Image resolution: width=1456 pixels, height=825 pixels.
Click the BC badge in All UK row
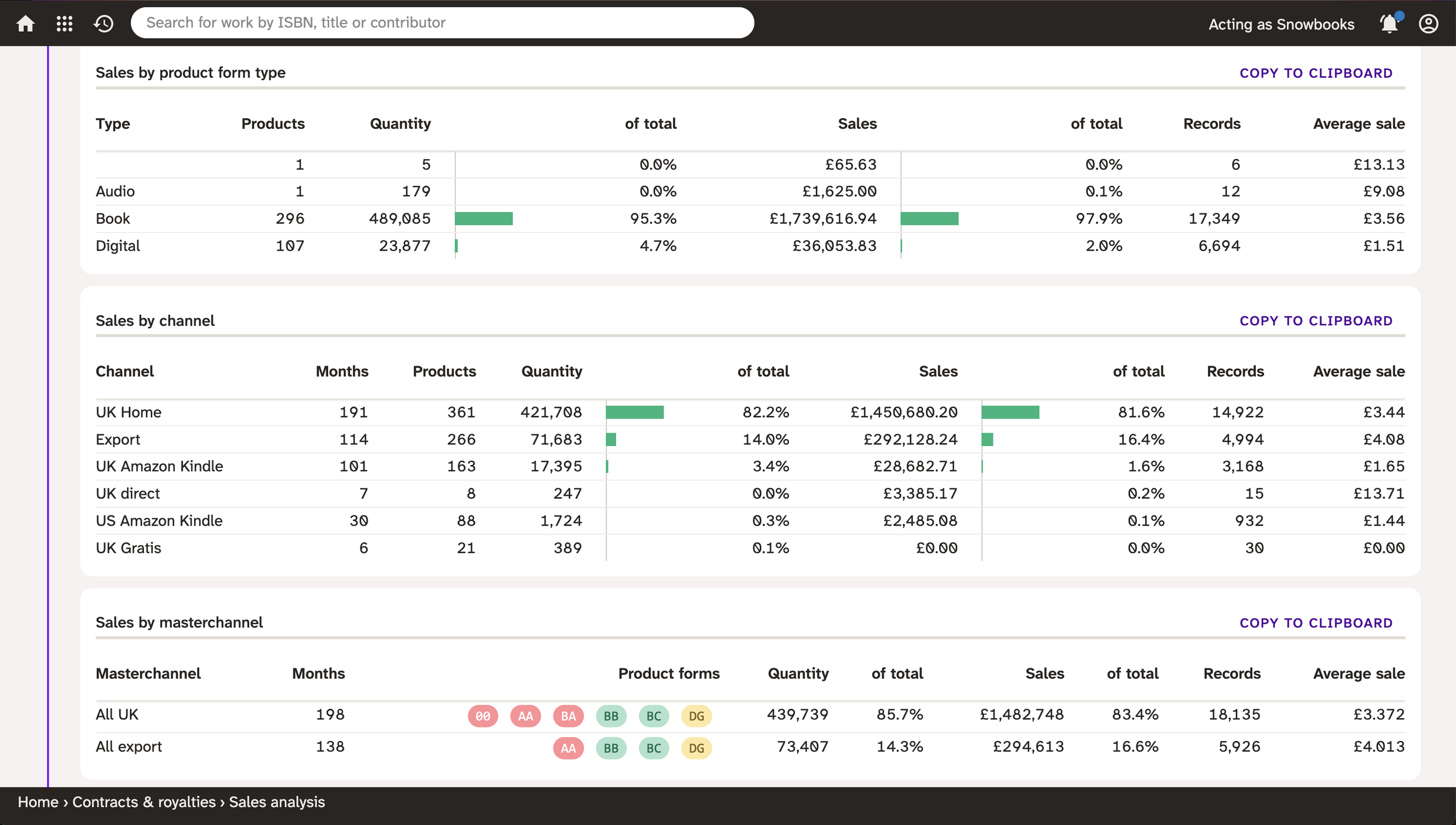click(x=654, y=716)
